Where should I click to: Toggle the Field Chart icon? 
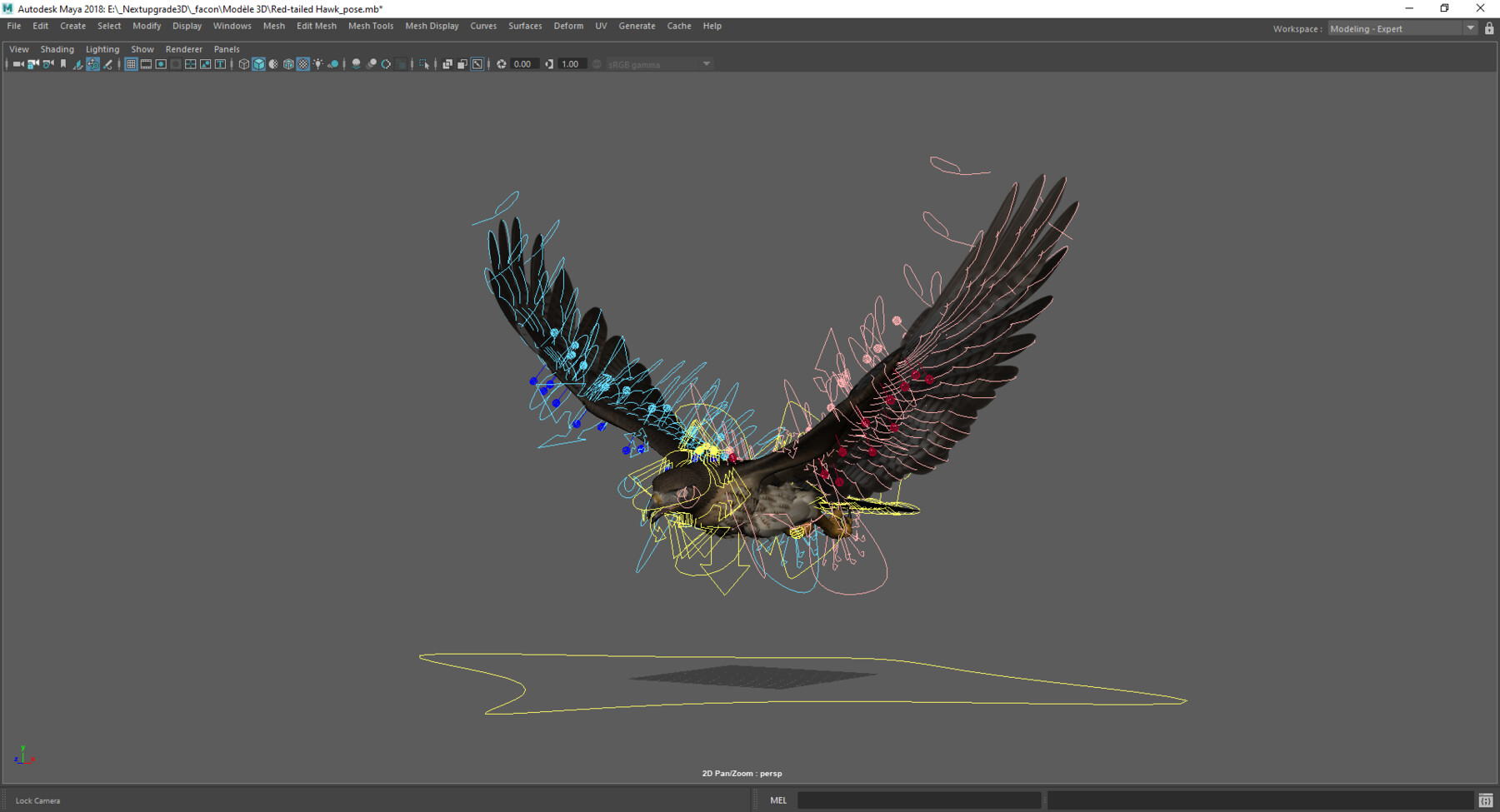coord(191,64)
